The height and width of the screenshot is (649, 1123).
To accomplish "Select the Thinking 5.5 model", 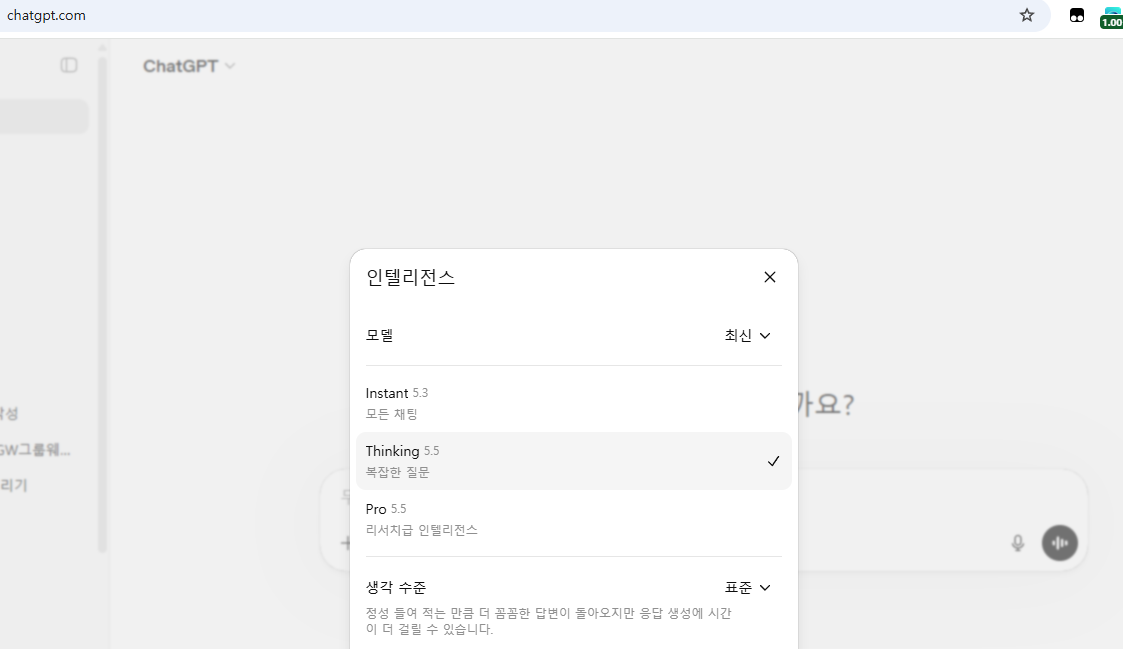I will click(574, 461).
